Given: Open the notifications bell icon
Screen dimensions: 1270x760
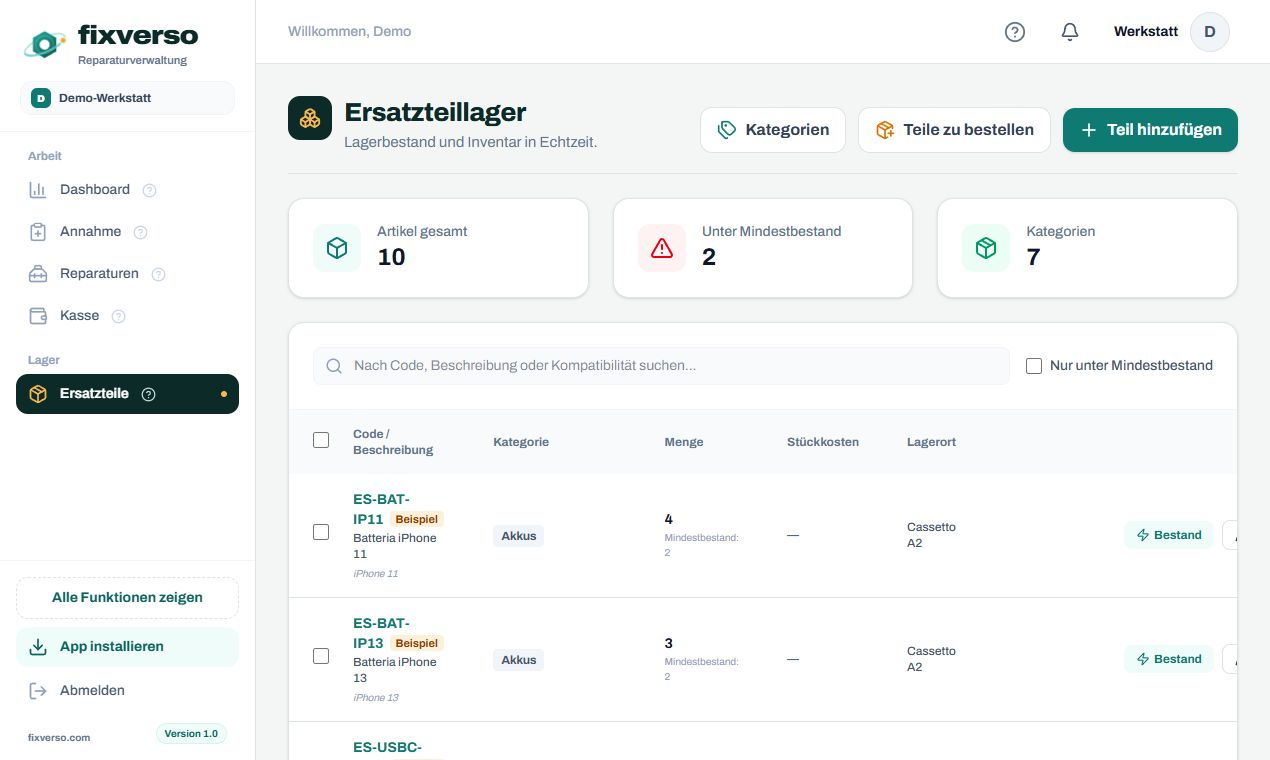Looking at the screenshot, I should pyautogui.click(x=1070, y=32).
